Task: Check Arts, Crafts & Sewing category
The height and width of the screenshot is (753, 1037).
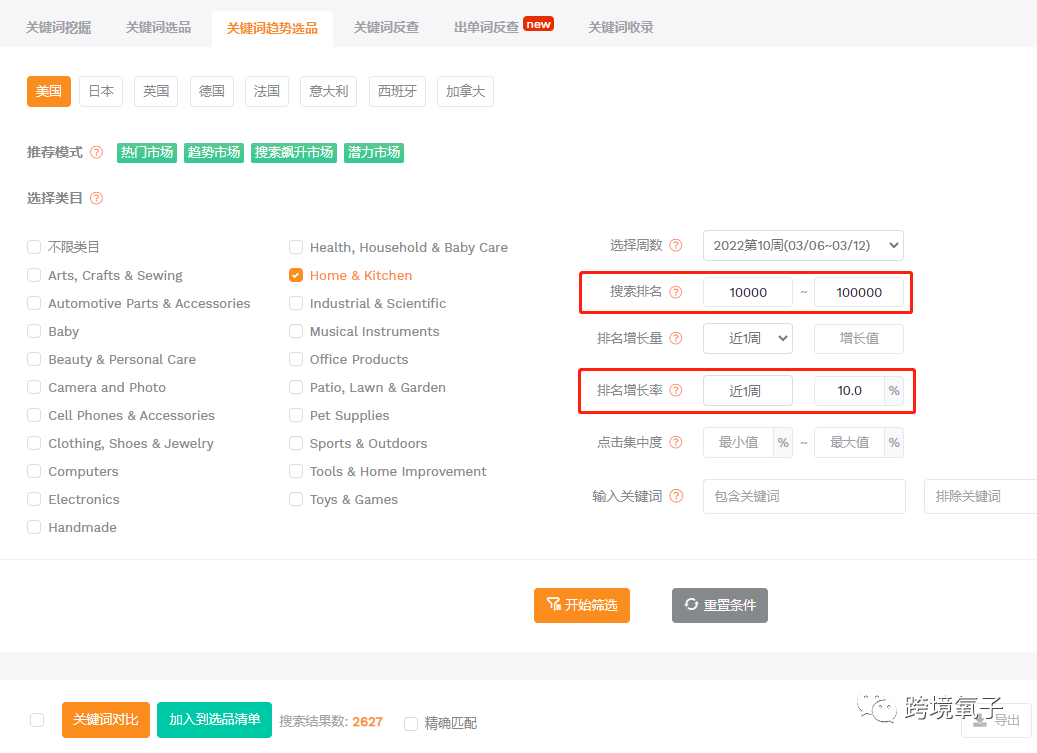Action: (34, 275)
